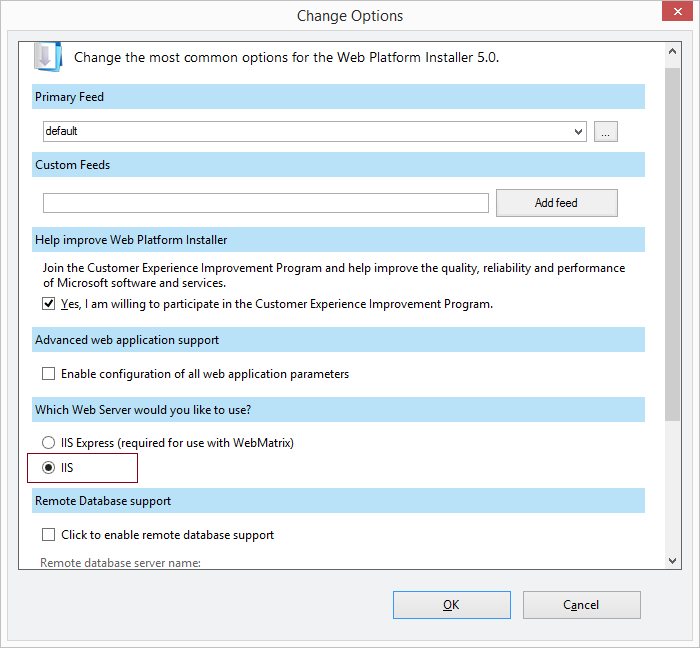Click the Primary Feed section header

point(338,97)
